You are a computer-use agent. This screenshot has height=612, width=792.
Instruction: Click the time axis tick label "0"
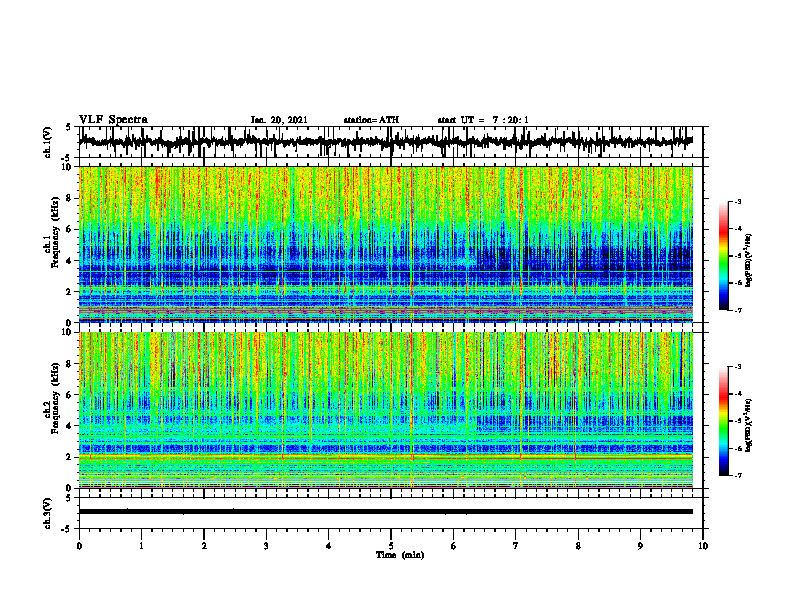click(x=79, y=546)
